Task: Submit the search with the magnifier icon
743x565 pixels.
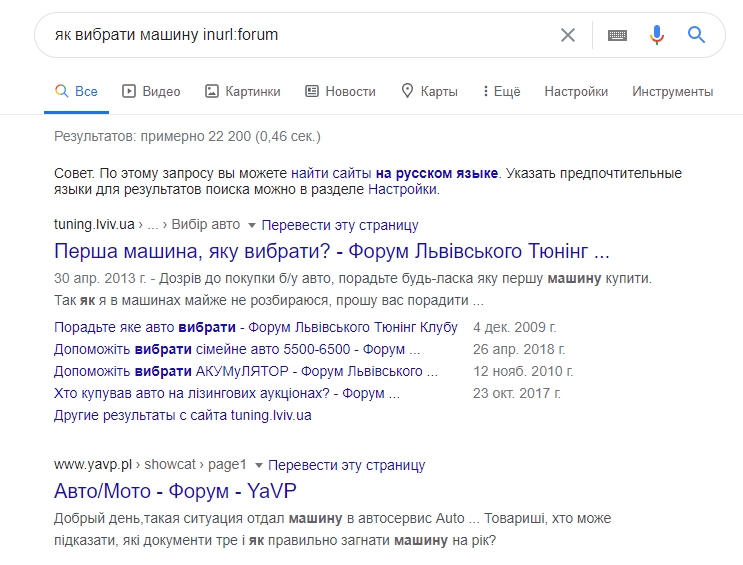Action: [696, 35]
